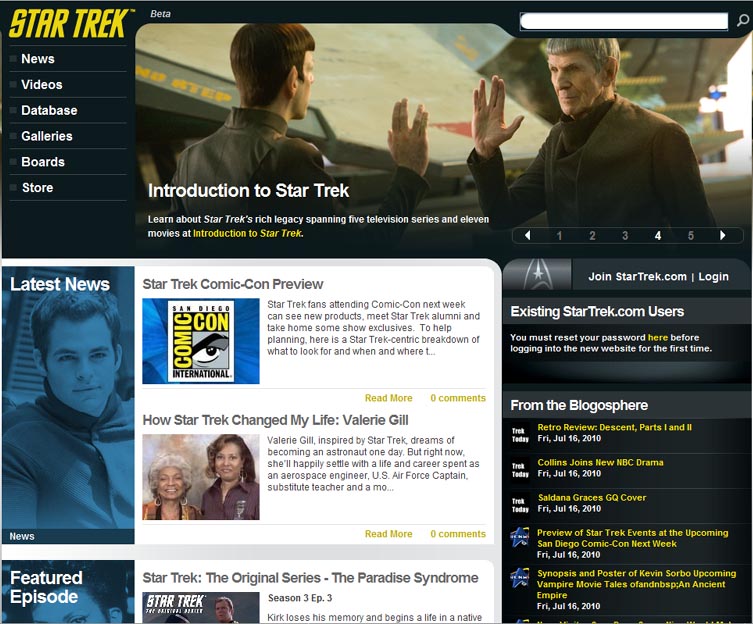Click the Latest News Kirk image
753x624 pixels.
68,405
